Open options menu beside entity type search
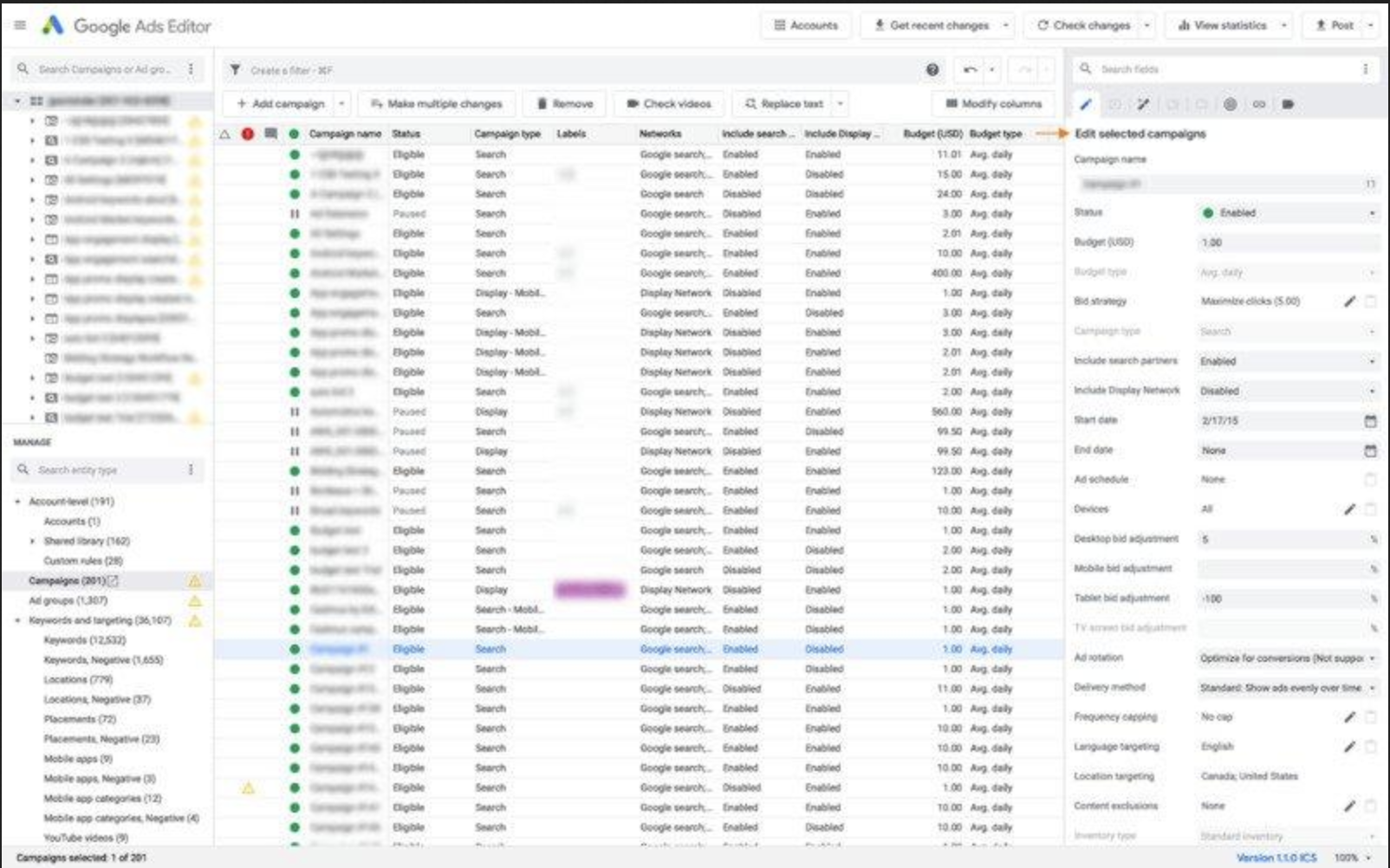 191,470
